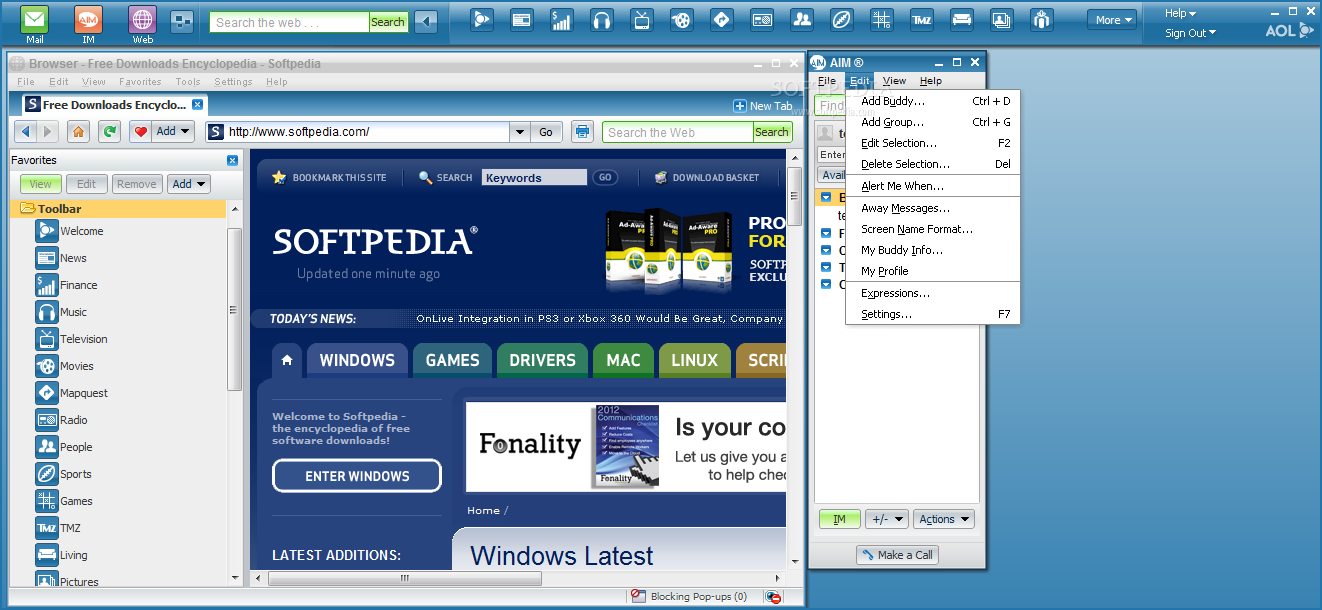Go to browser Home page

coord(78,132)
